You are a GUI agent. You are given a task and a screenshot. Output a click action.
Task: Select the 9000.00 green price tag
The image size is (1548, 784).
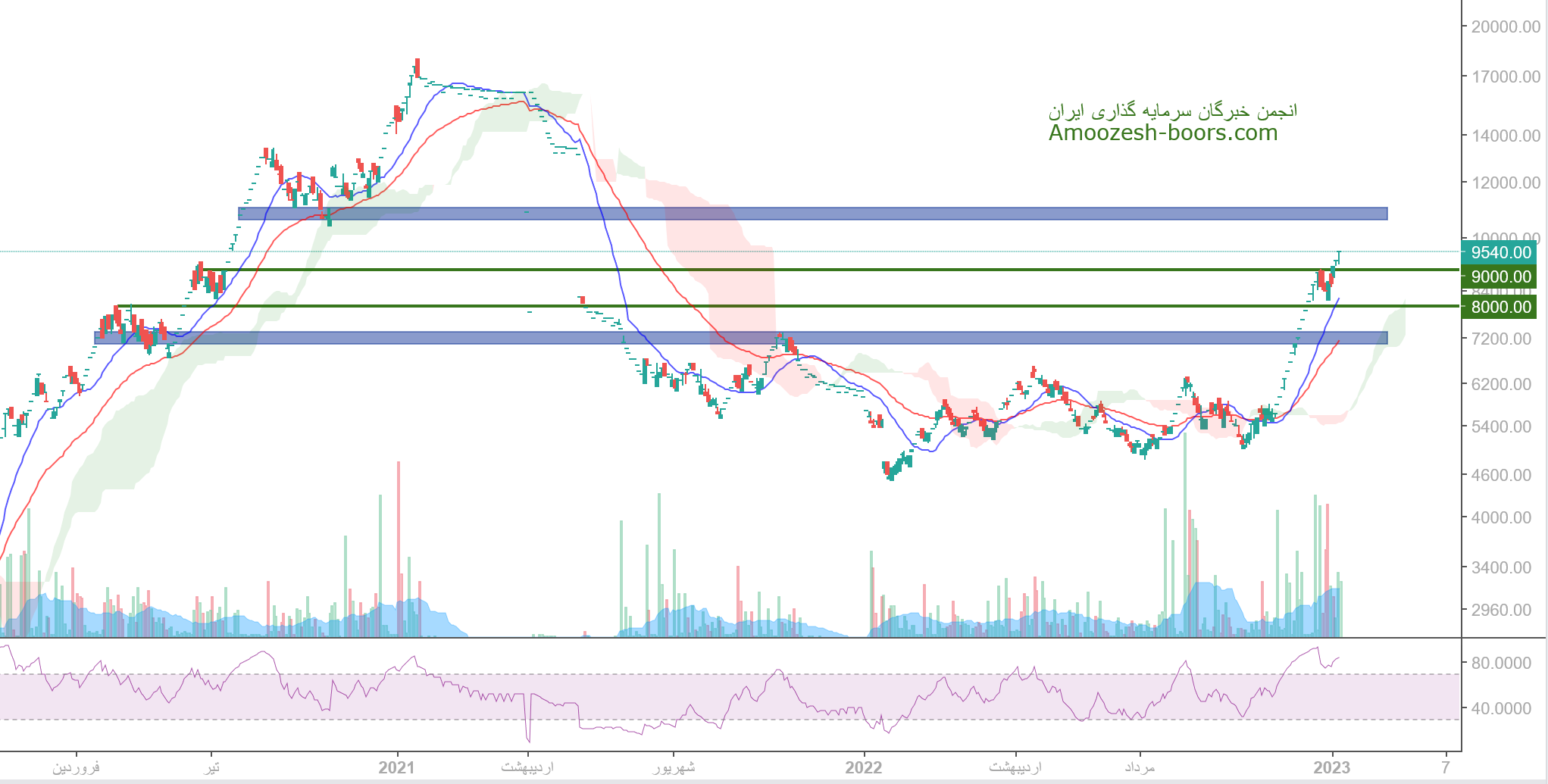click(x=1500, y=277)
